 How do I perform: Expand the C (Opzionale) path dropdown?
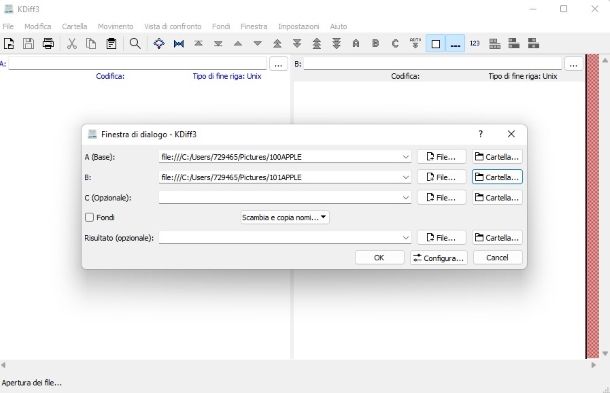405,198
